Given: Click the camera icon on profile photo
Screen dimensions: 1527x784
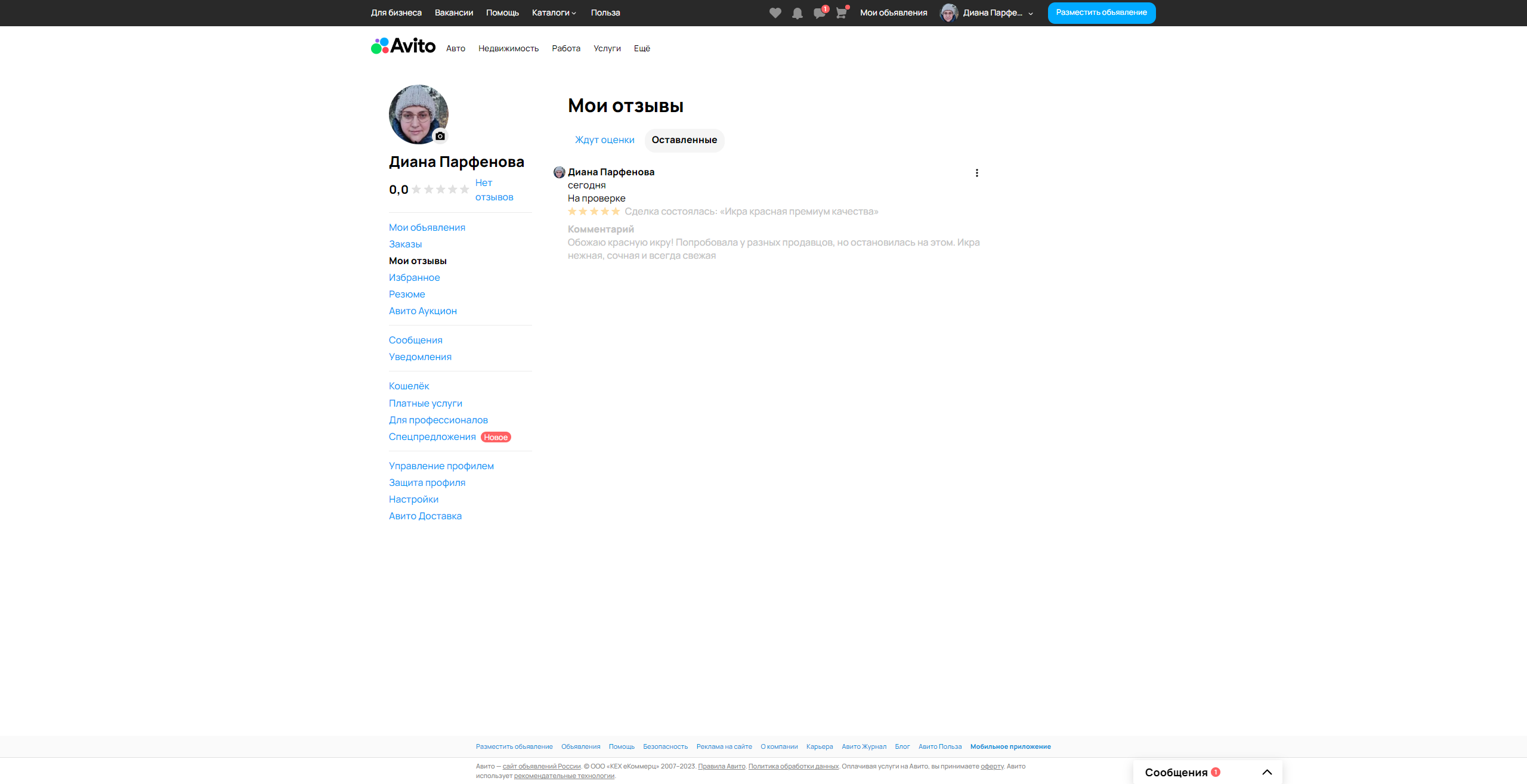Looking at the screenshot, I should coord(440,136).
